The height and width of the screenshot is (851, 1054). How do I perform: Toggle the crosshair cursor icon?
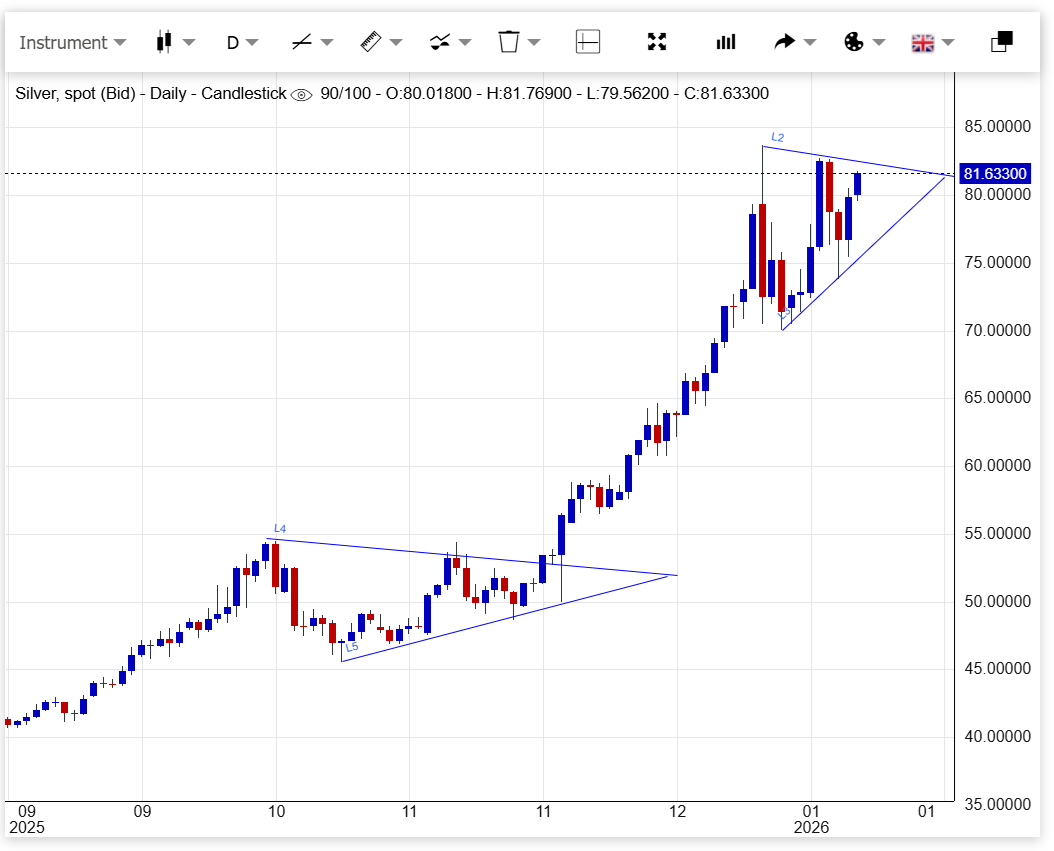tap(588, 42)
